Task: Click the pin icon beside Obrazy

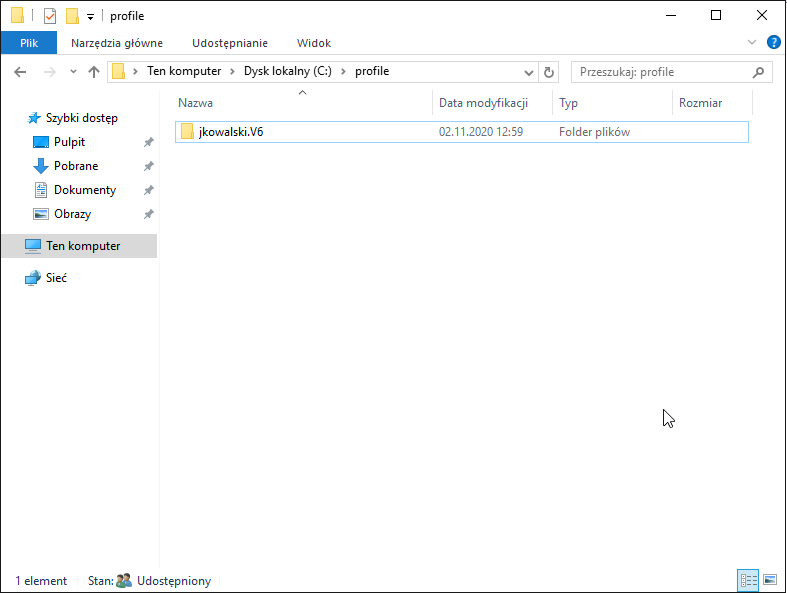Action: click(149, 214)
